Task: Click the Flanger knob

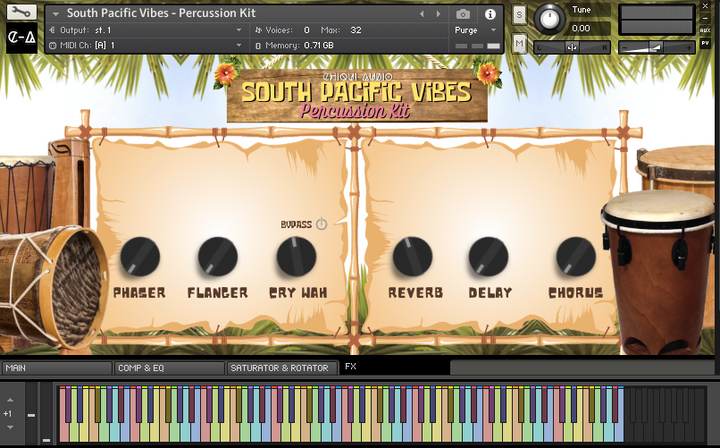Action: point(218,256)
